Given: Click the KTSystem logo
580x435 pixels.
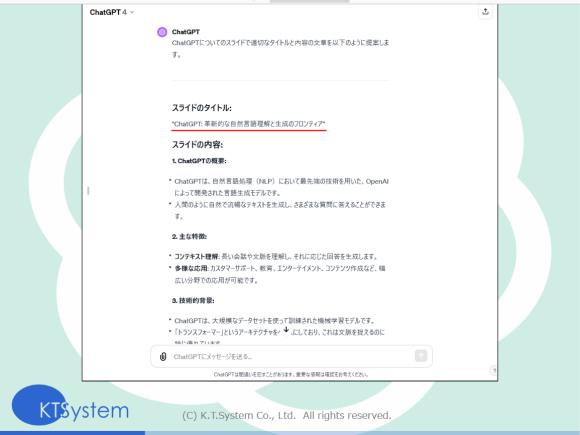Looking at the screenshot, I should click(70, 406).
